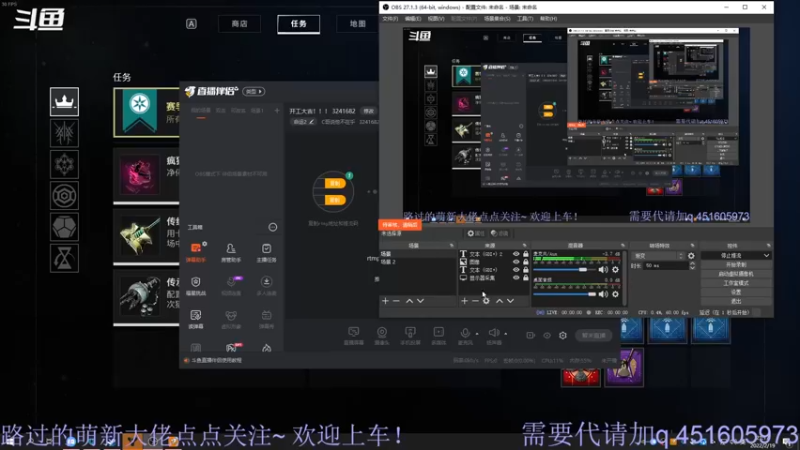This screenshot has width=800, height=450.
Task: Adjust the mic/Aux volume slider in OBS
Action: tap(564, 269)
